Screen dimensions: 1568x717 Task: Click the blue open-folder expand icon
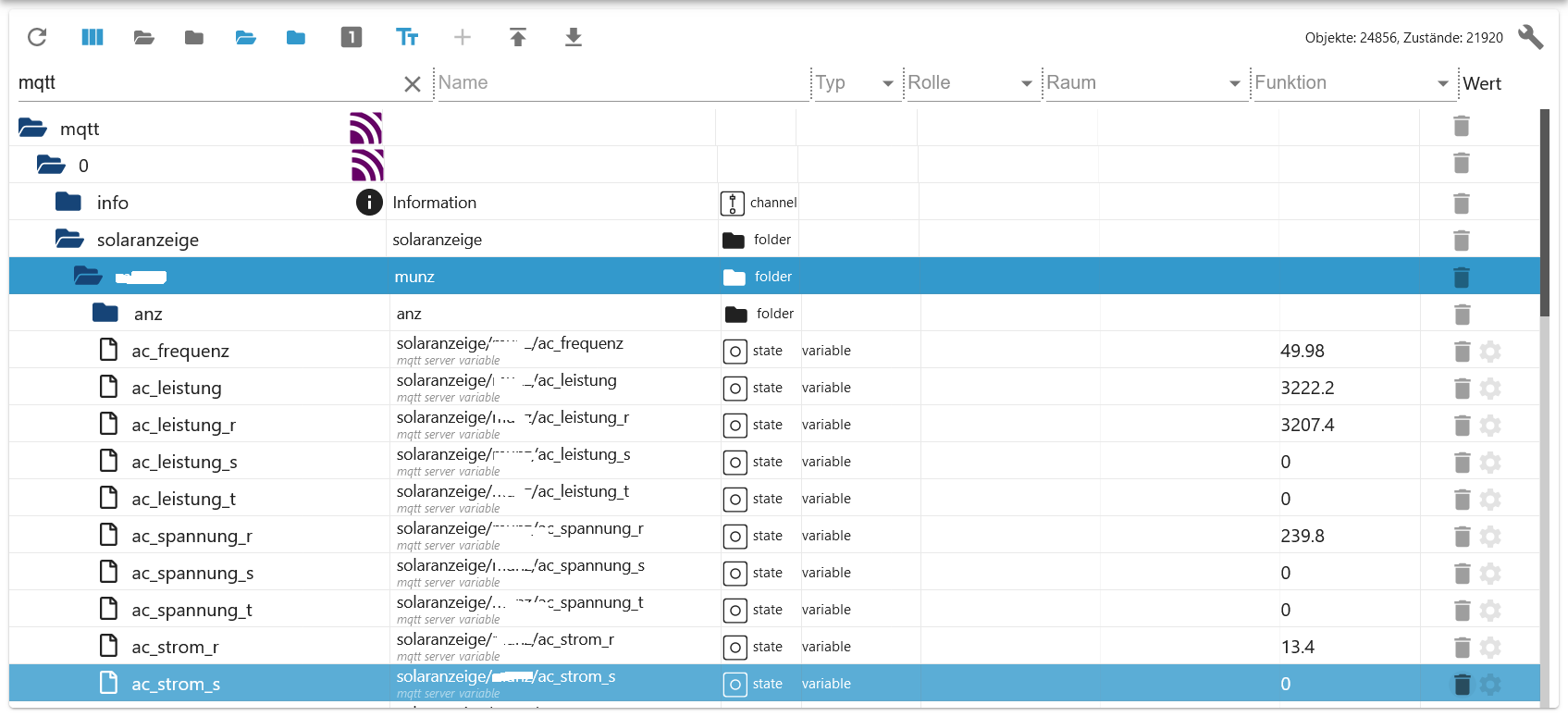point(245,37)
